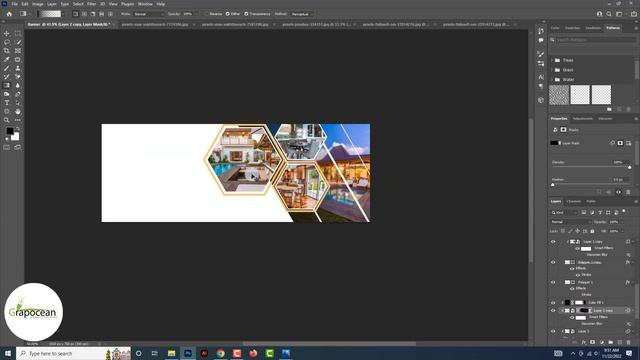Choose the Diamond gradient style icon

(x=110, y=14)
